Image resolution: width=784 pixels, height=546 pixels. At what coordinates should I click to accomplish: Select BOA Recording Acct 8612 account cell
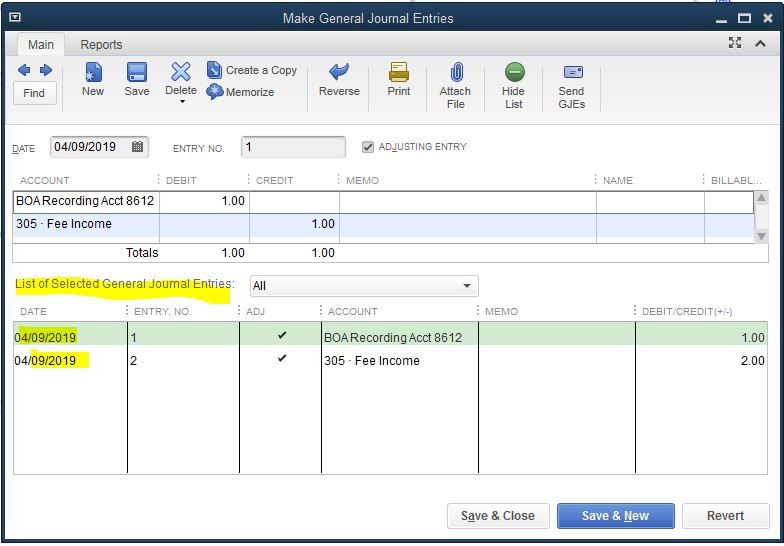pyautogui.click(x=86, y=201)
